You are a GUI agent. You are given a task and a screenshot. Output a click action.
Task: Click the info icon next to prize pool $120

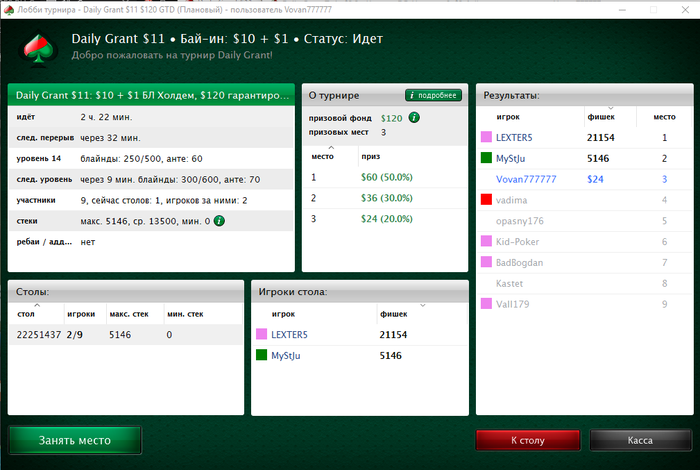pyautogui.click(x=414, y=117)
